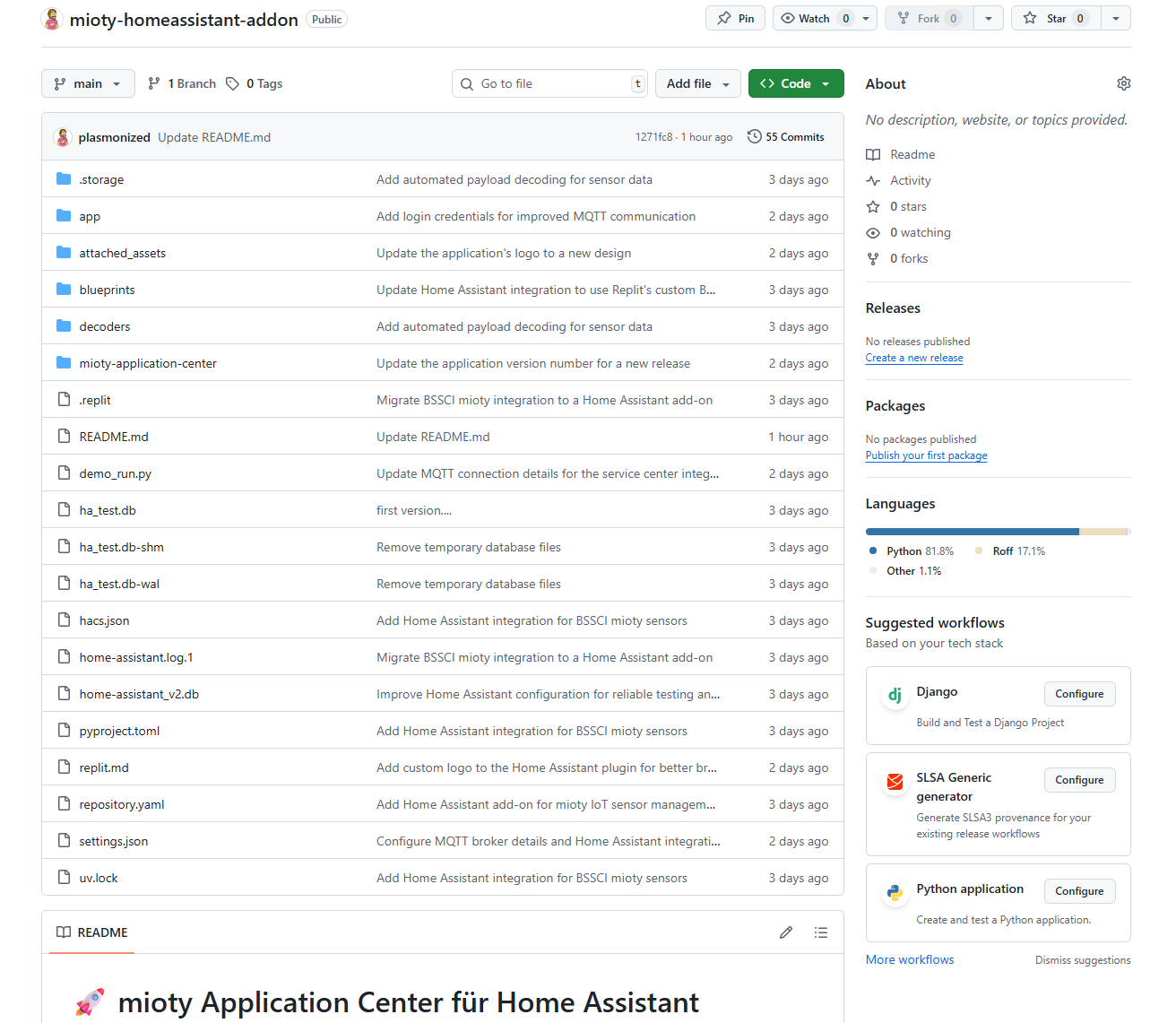Click the star icon next to 0 stars
This screenshot has height=1023, width=1176.
coord(873,207)
